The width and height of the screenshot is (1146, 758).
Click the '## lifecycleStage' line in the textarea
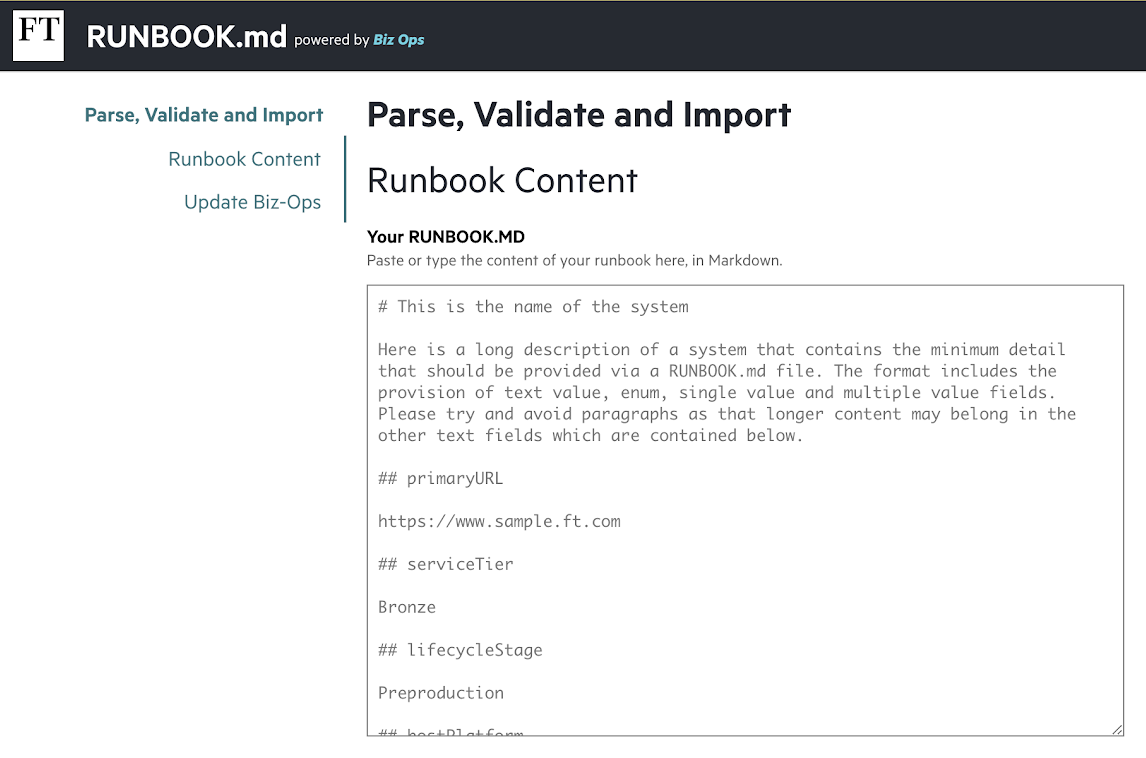(460, 651)
